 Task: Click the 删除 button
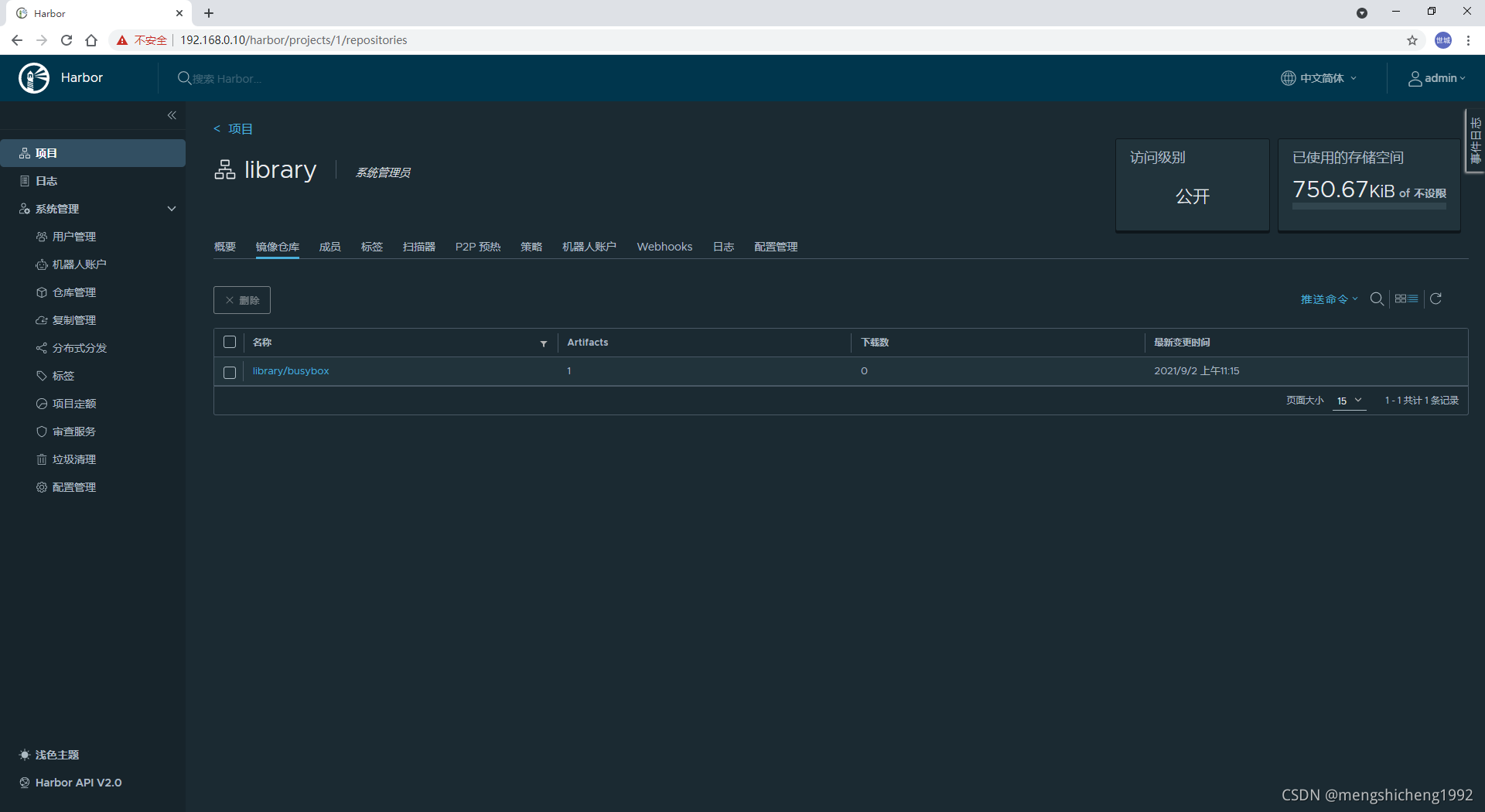(x=242, y=300)
